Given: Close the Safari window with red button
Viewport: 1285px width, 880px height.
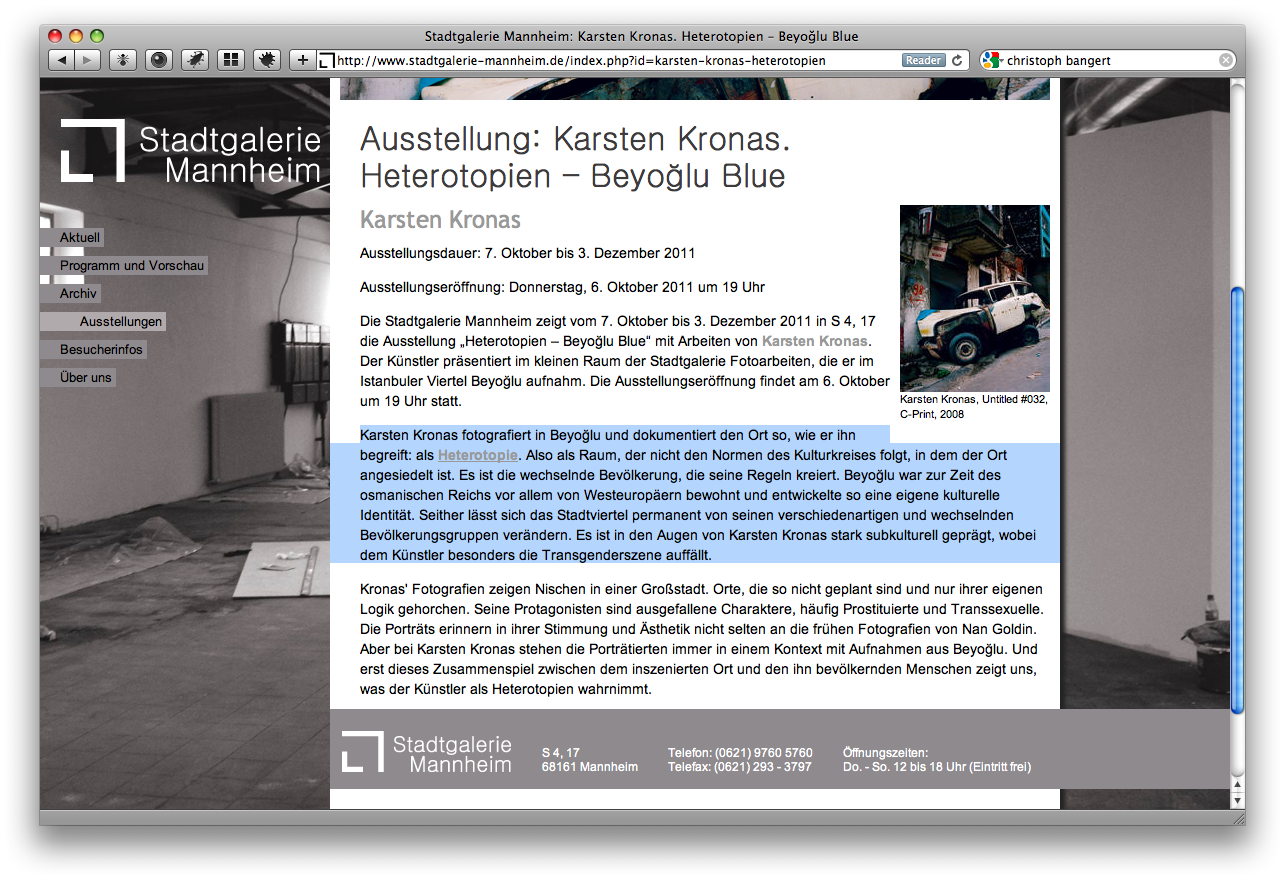Looking at the screenshot, I should point(55,36).
